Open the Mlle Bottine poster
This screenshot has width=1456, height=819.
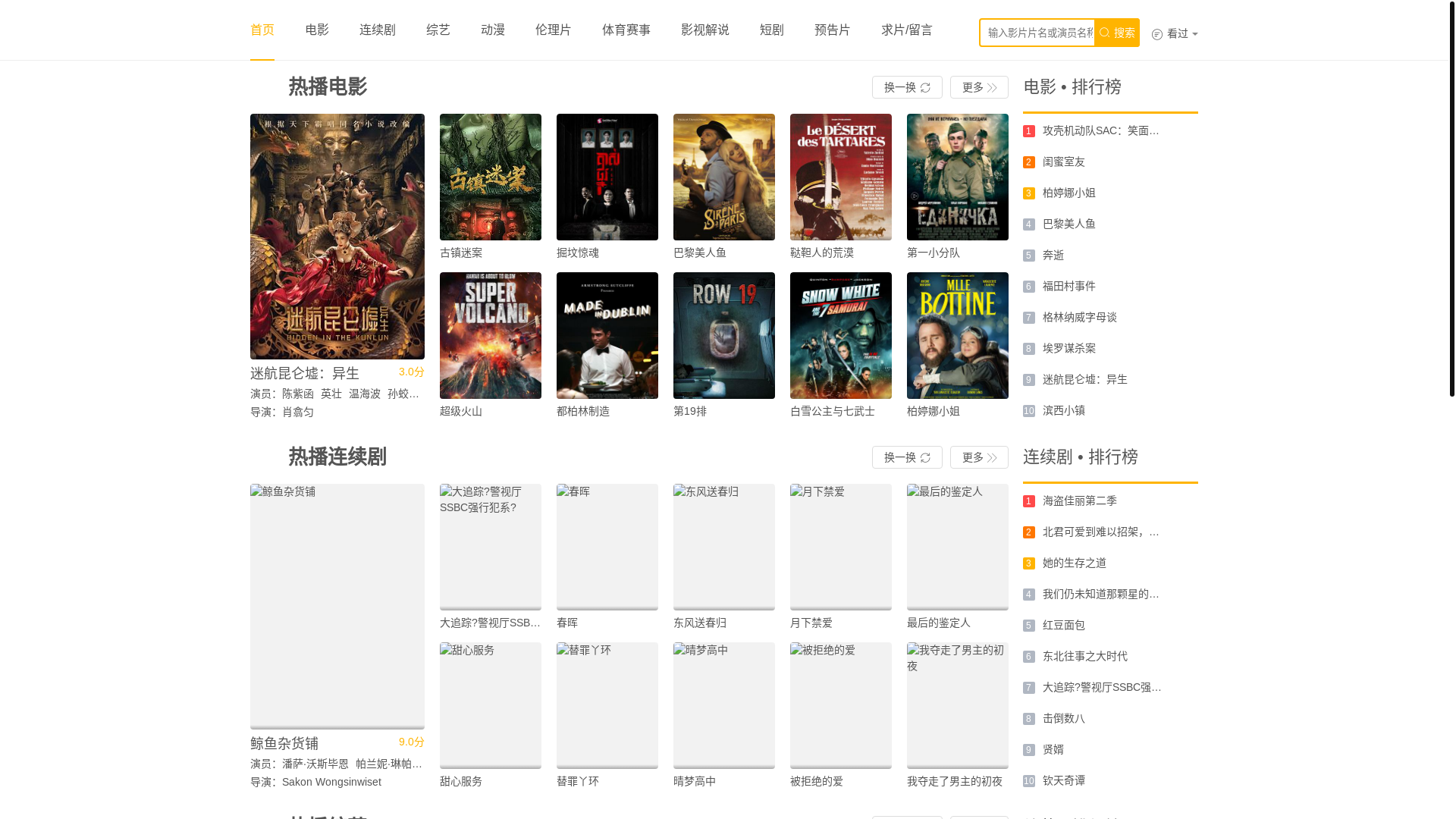click(x=958, y=335)
